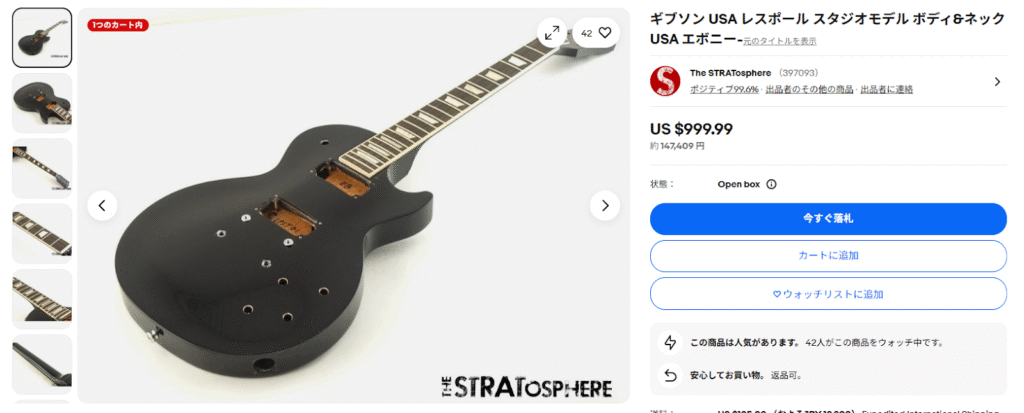
Task: Click the カートに追加 add to cart button
Action: [828, 256]
